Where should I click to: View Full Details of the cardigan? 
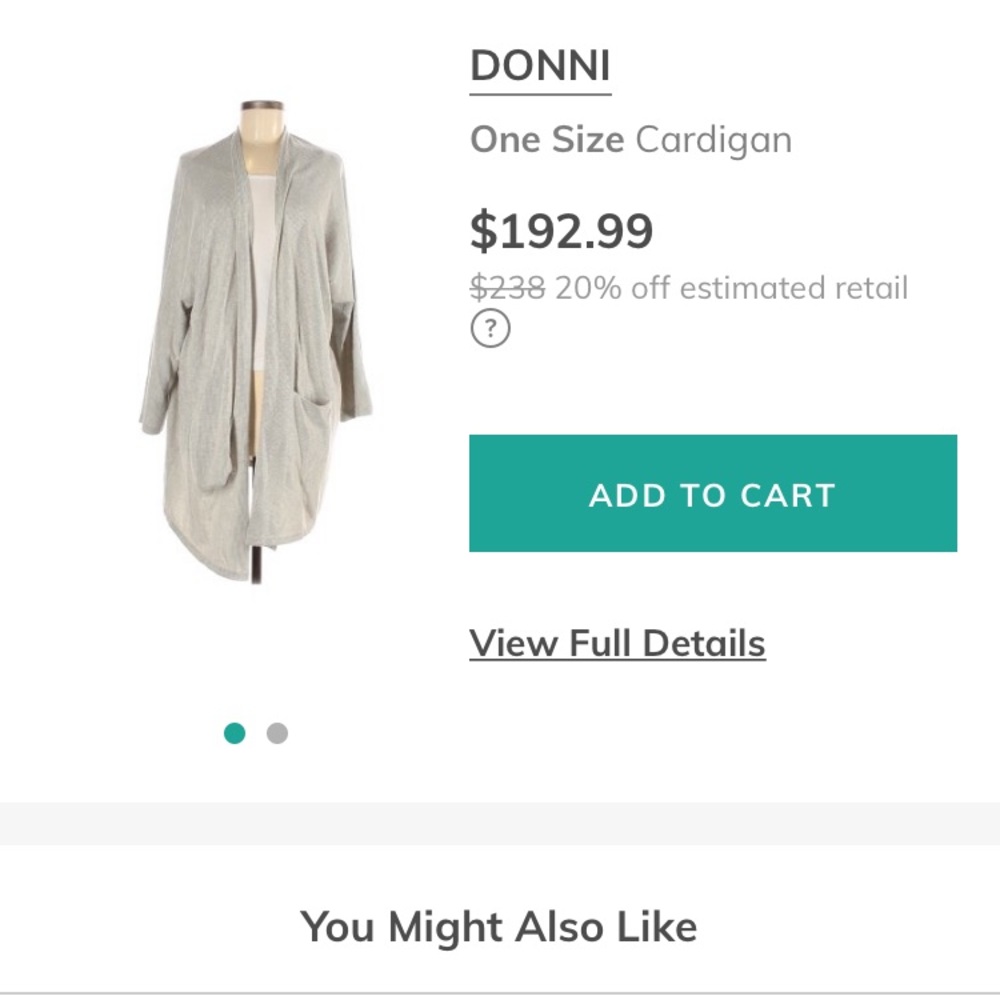[x=617, y=642]
